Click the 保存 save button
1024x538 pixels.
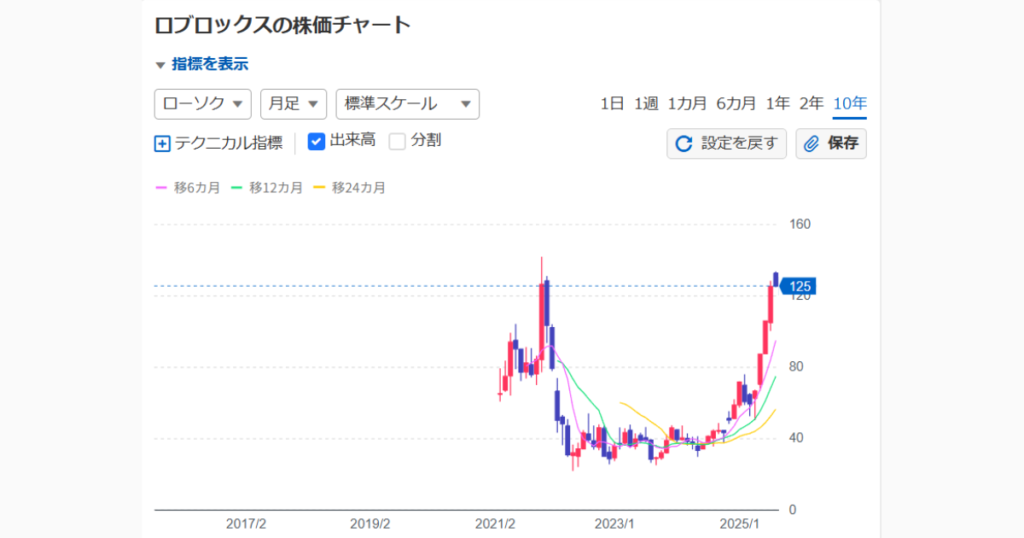tap(831, 144)
